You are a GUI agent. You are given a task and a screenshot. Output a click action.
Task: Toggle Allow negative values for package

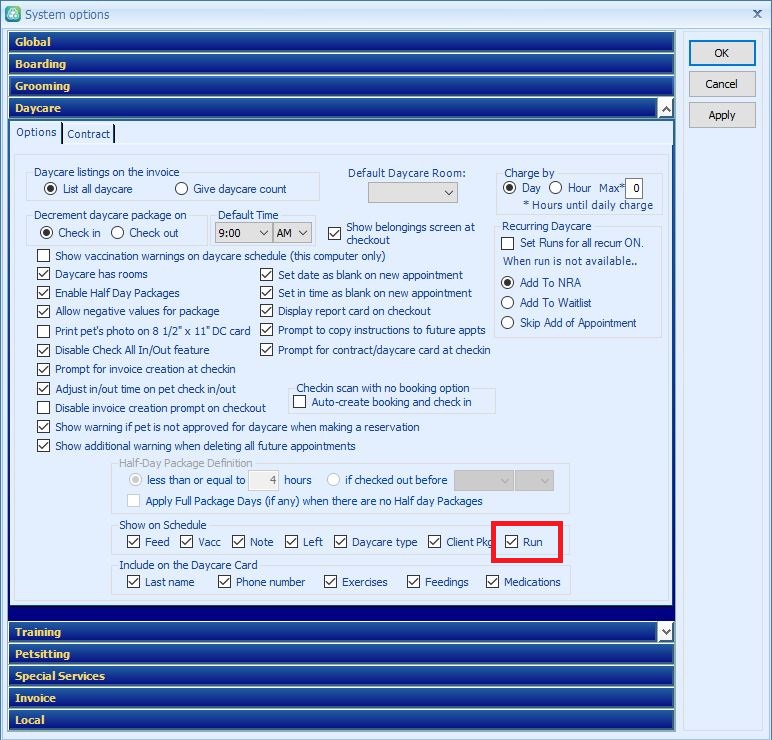43,311
